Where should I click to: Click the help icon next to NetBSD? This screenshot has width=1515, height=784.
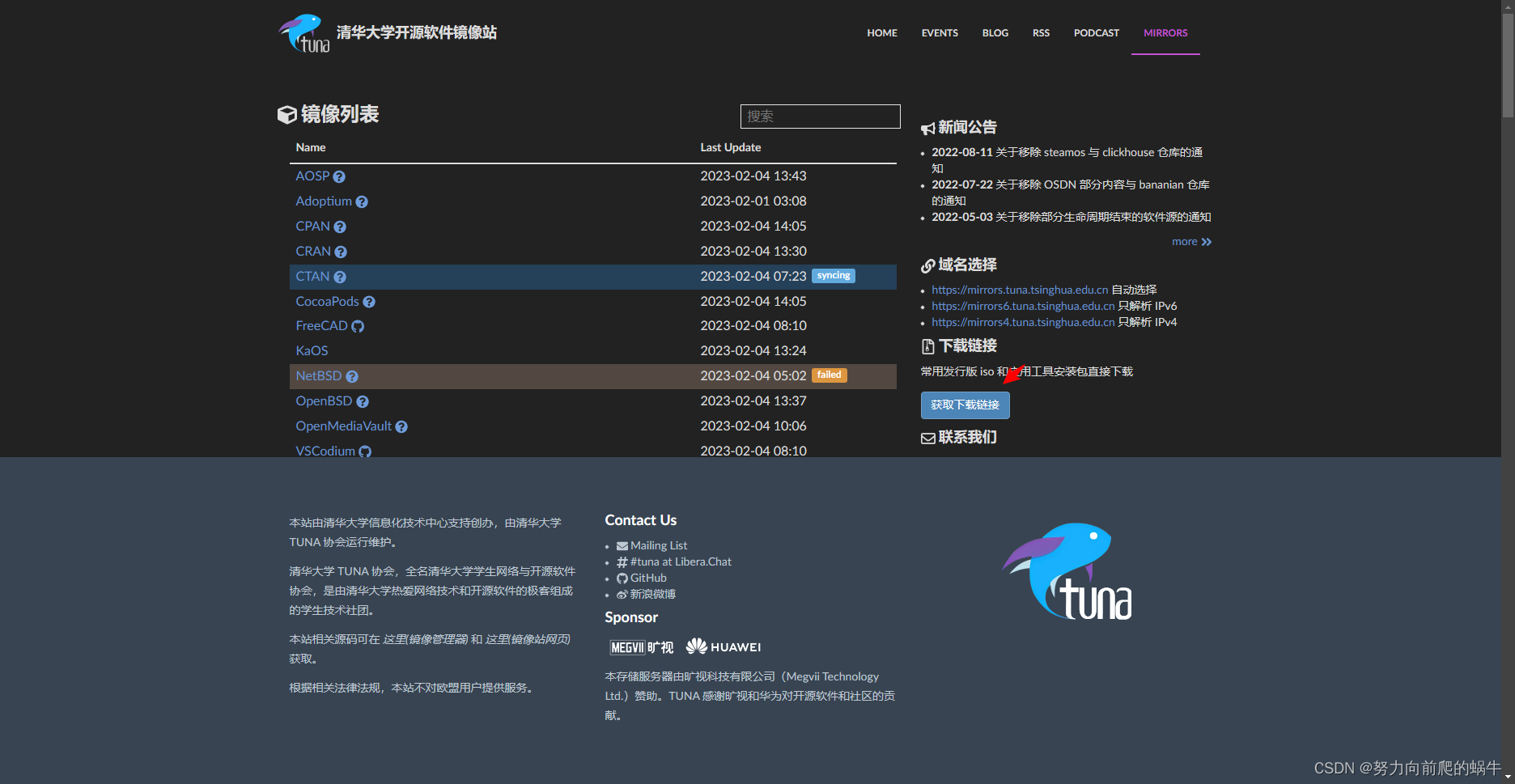point(352,376)
